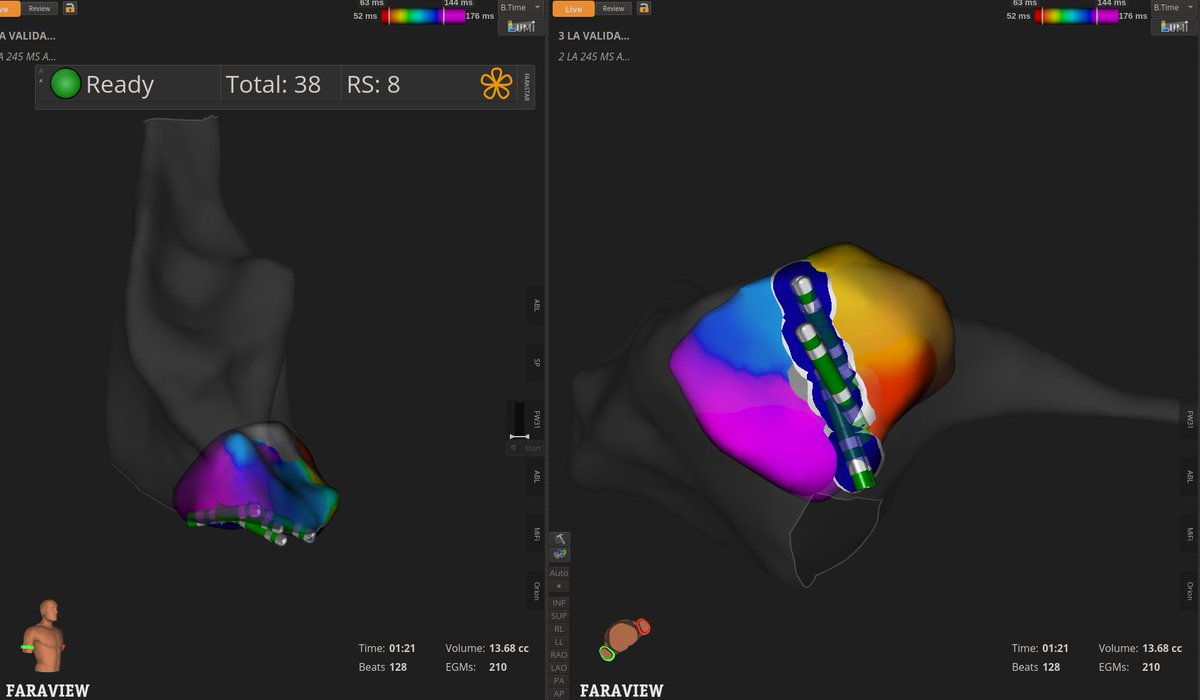Set view to SUP orientation
The height and width of the screenshot is (700, 1200).
[x=559, y=616]
